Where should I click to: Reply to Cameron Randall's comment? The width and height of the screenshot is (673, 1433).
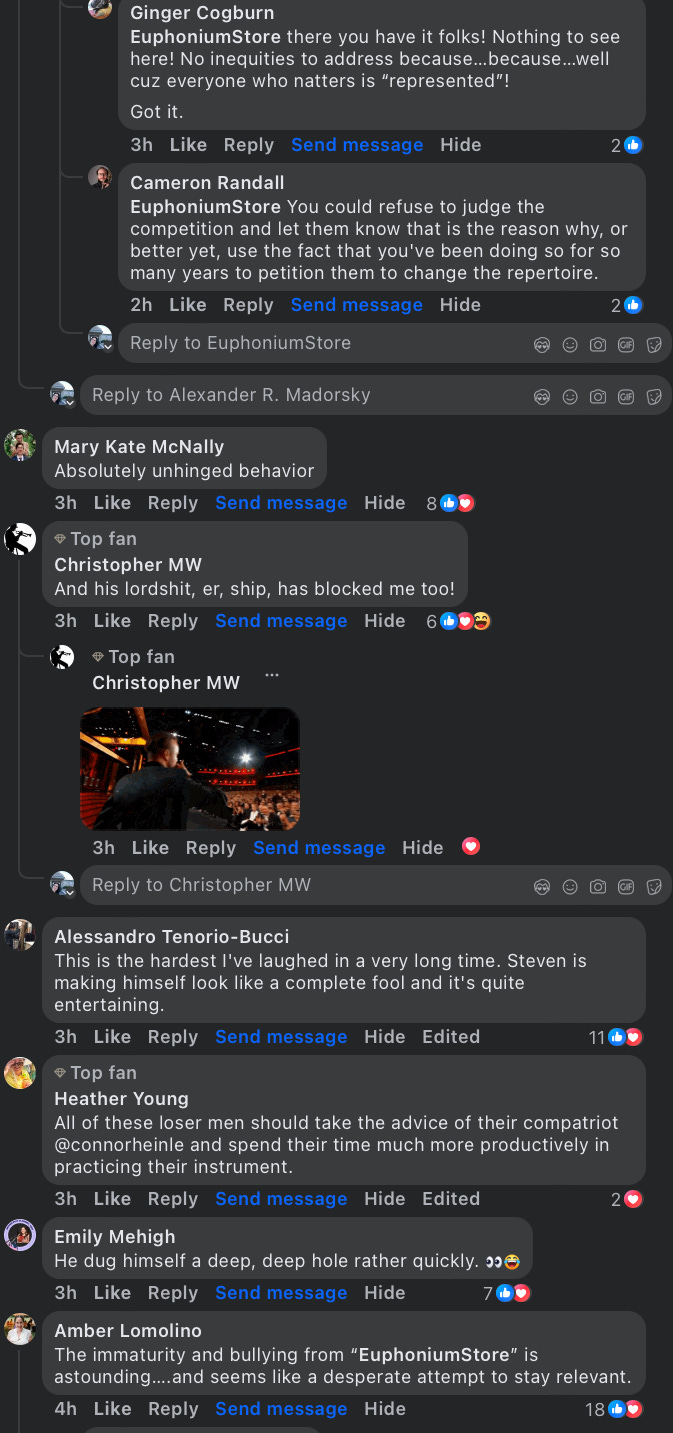tap(248, 305)
